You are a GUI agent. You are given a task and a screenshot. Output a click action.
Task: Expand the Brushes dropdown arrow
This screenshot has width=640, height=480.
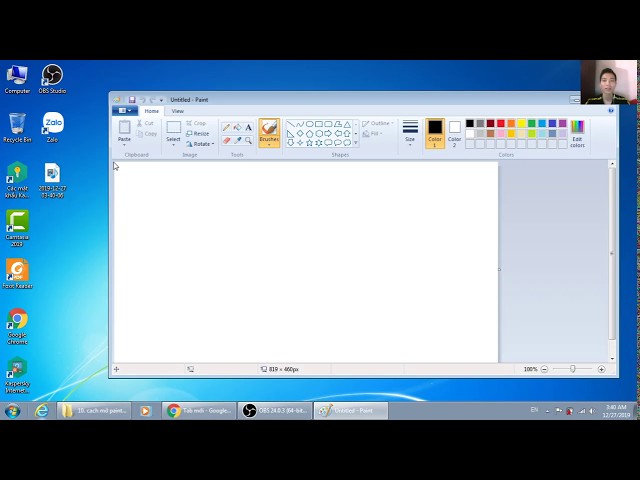[x=269, y=145]
